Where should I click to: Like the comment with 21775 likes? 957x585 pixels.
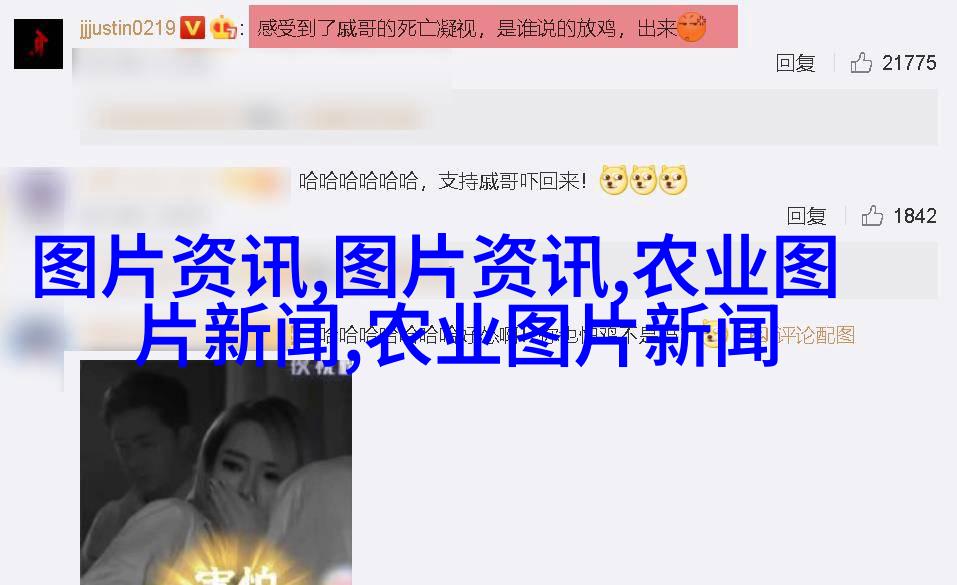[861, 63]
